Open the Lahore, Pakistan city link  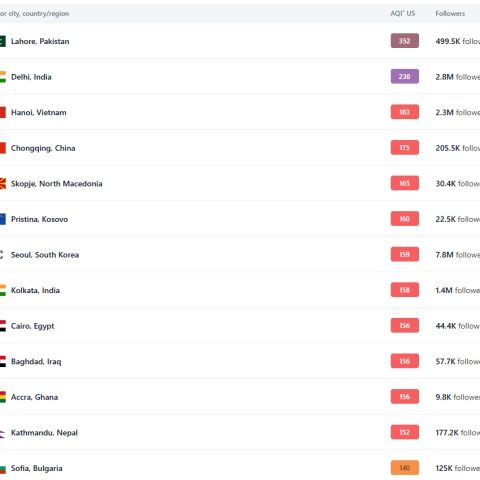click(40, 41)
